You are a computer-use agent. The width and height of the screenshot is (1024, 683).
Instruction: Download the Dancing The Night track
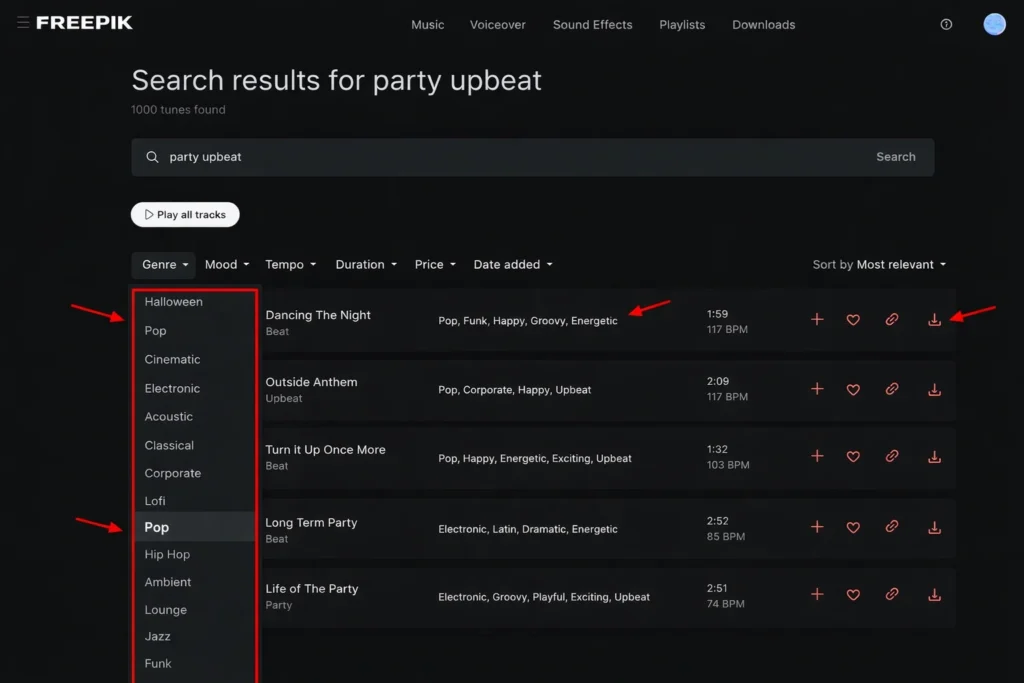click(x=934, y=320)
